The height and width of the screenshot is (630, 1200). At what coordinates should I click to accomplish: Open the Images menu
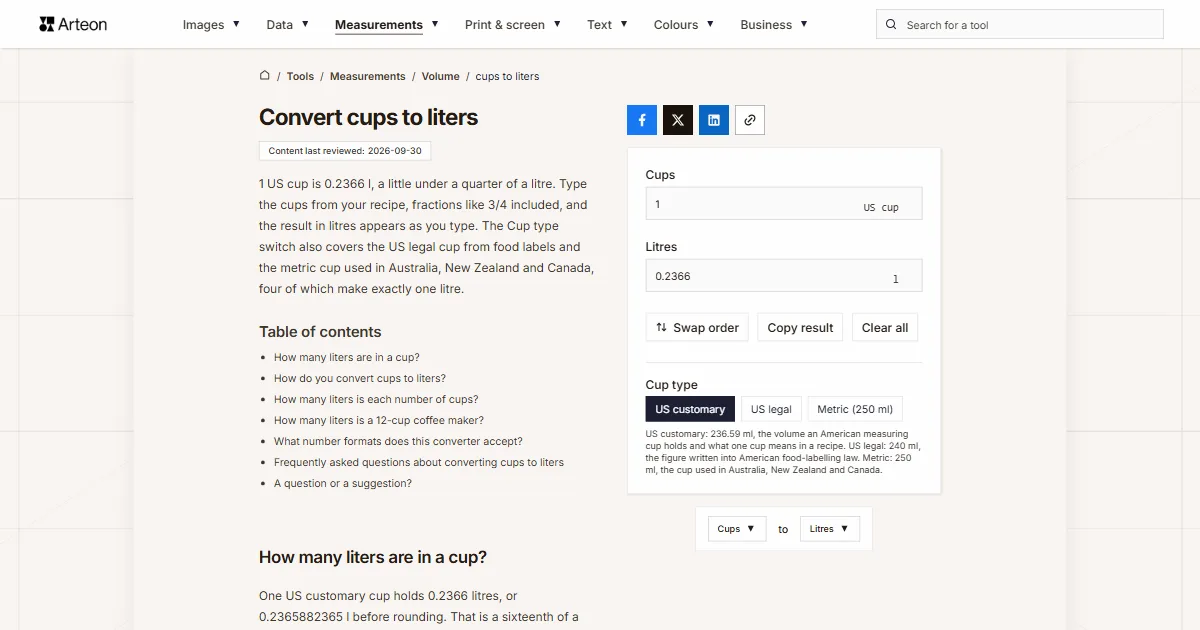(x=211, y=24)
